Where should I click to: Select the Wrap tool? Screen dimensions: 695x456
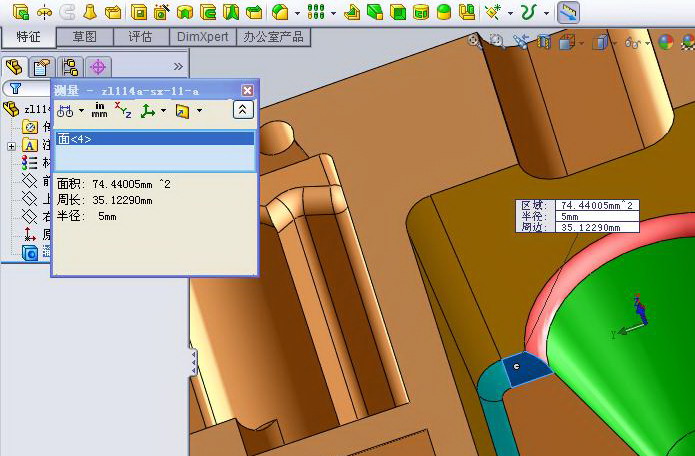(421, 12)
